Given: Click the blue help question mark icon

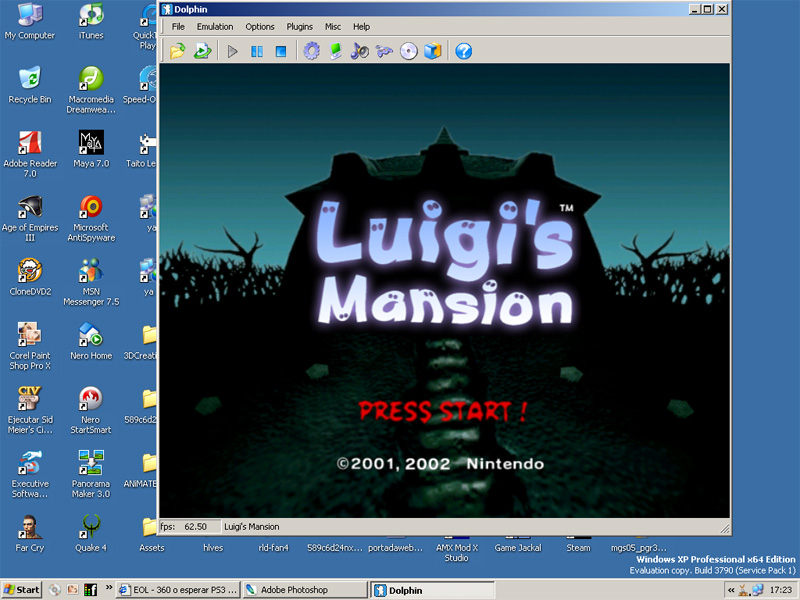Looking at the screenshot, I should (x=463, y=51).
